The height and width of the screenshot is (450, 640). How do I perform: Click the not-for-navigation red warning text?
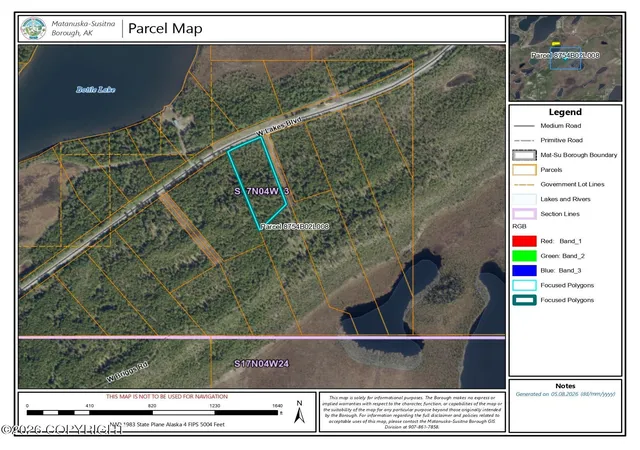pos(167,397)
